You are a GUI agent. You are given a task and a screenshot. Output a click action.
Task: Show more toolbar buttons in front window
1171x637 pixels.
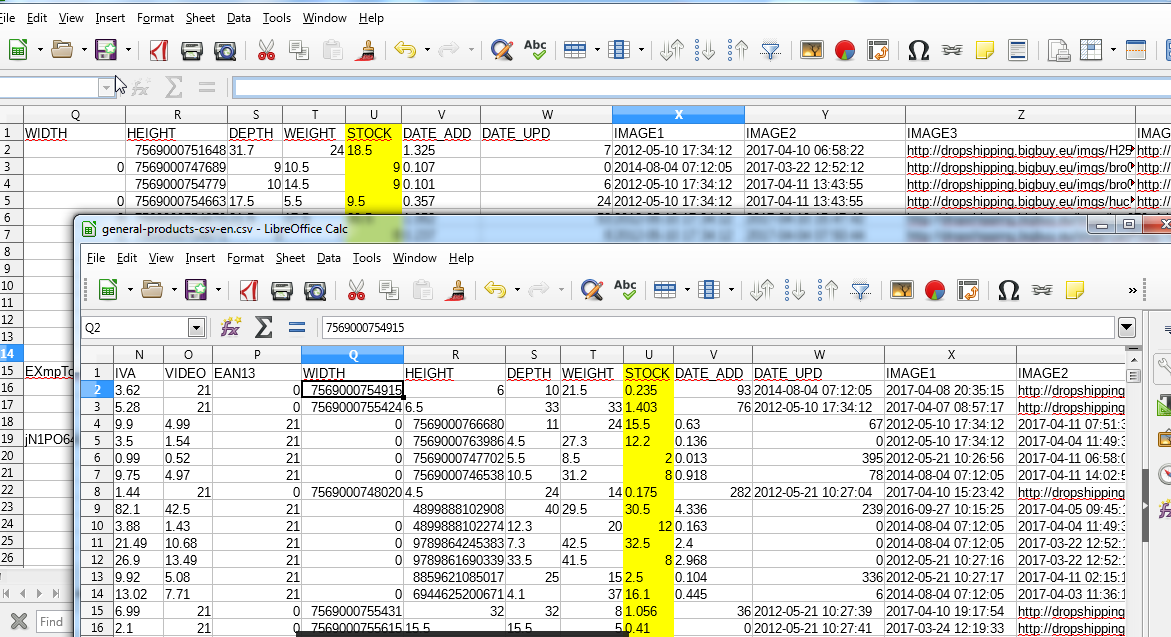pyautogui.click(x=1132, y=290)
